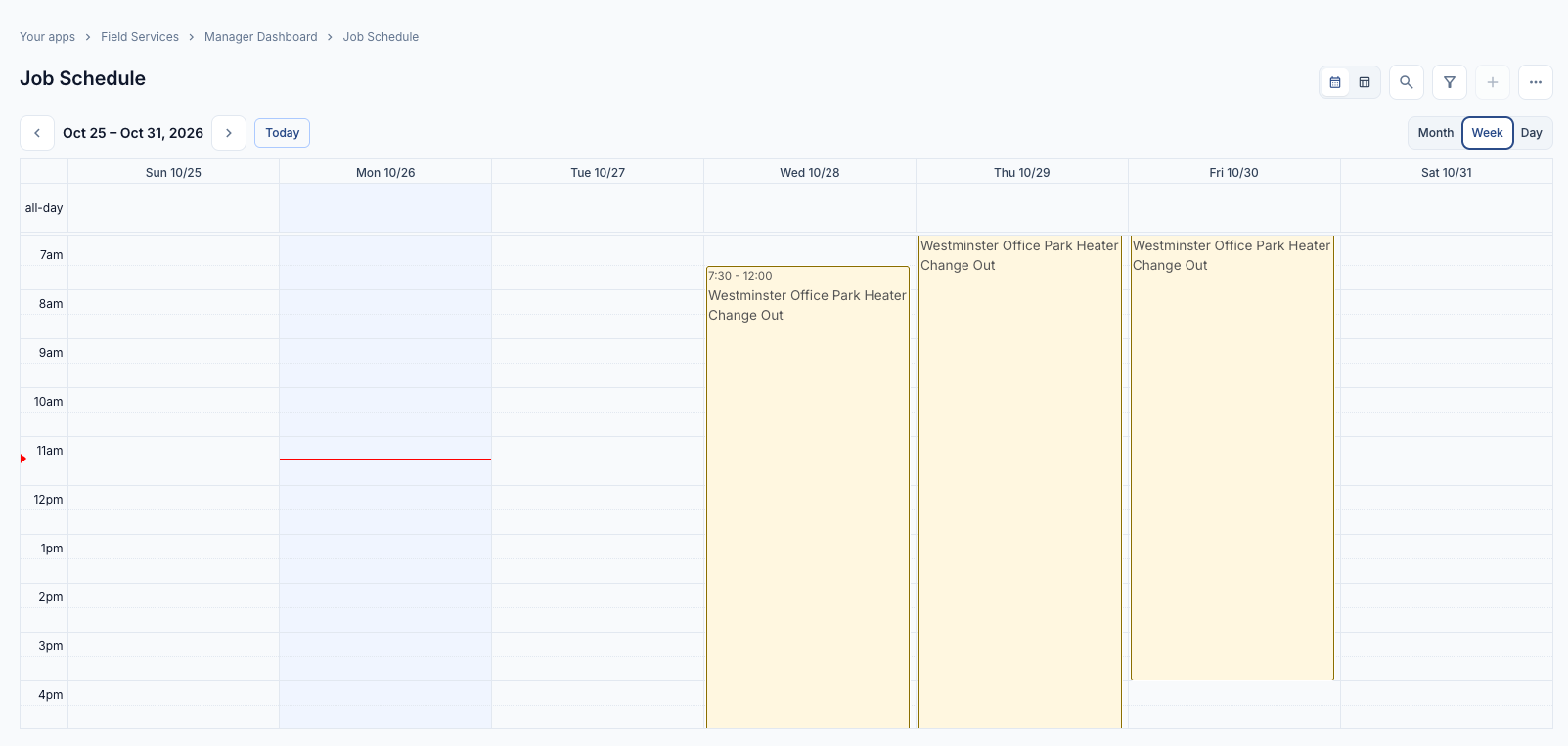Open Manager Dashboard breadcrumb

click(x=261, y=37)
